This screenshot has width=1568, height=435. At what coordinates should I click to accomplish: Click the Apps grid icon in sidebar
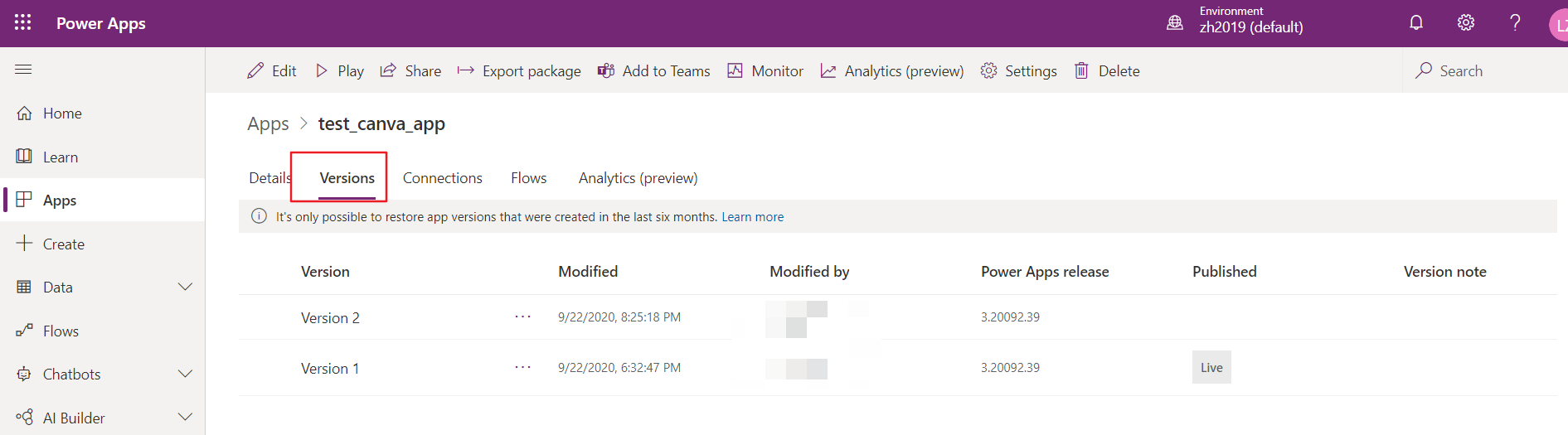click(24, 200)
